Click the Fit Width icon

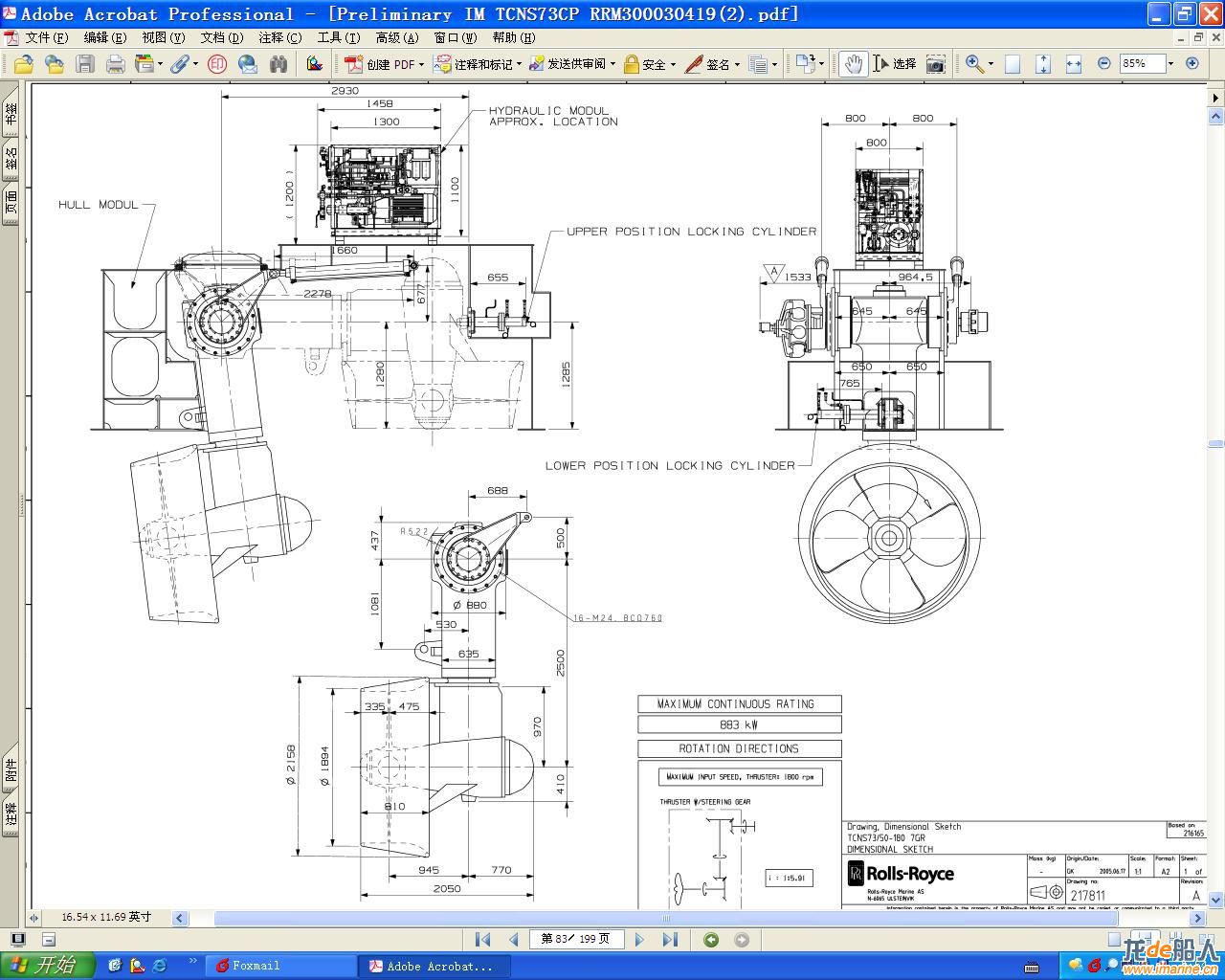click(1074, 64)
